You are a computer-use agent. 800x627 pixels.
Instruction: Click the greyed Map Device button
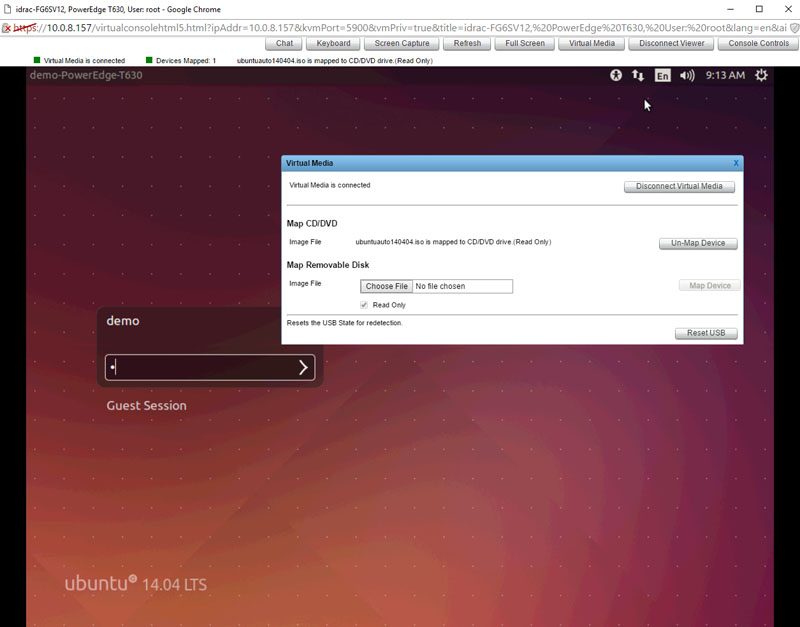tap(710, 286)
